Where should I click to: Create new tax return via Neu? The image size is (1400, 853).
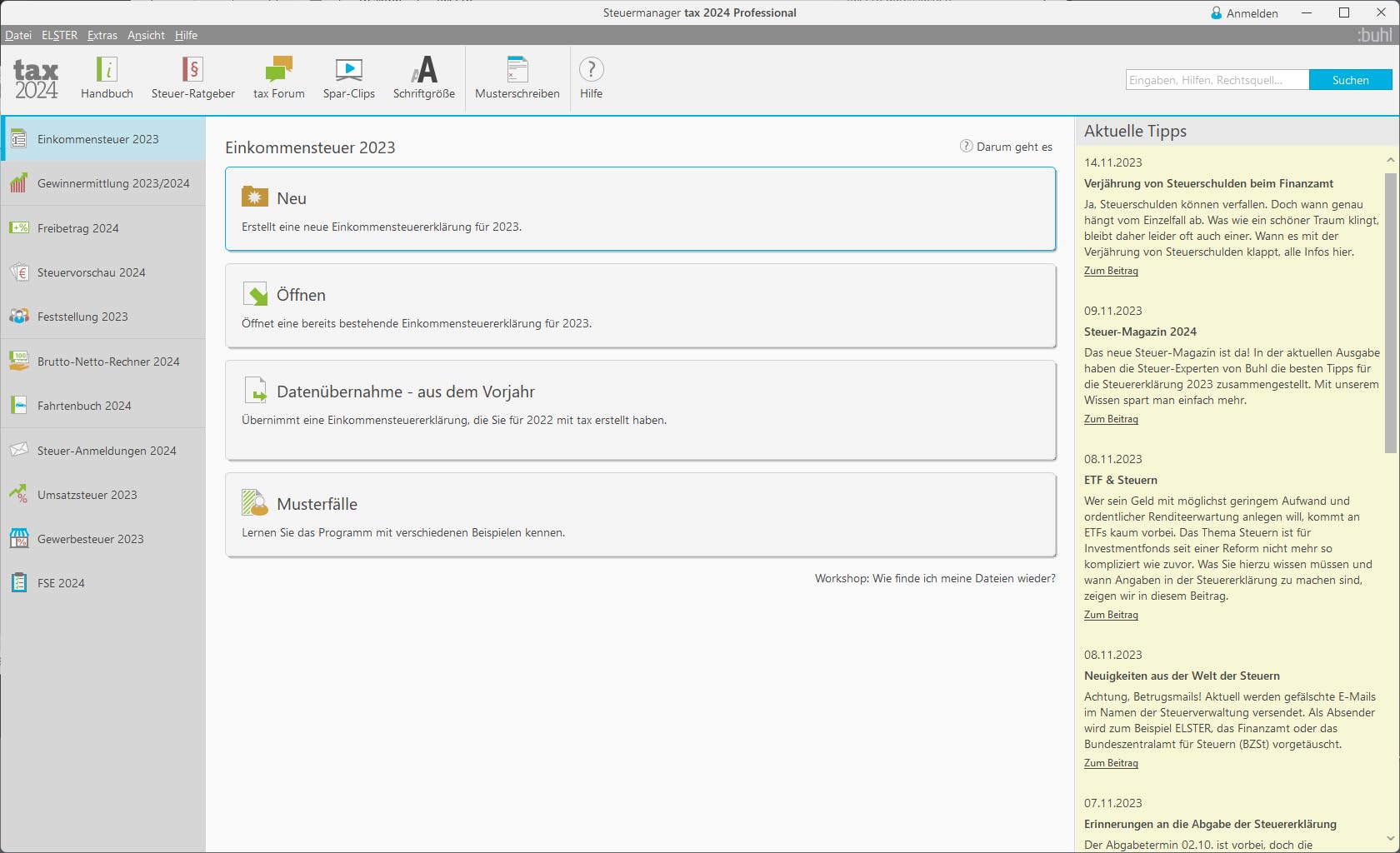tap(640, 209)
